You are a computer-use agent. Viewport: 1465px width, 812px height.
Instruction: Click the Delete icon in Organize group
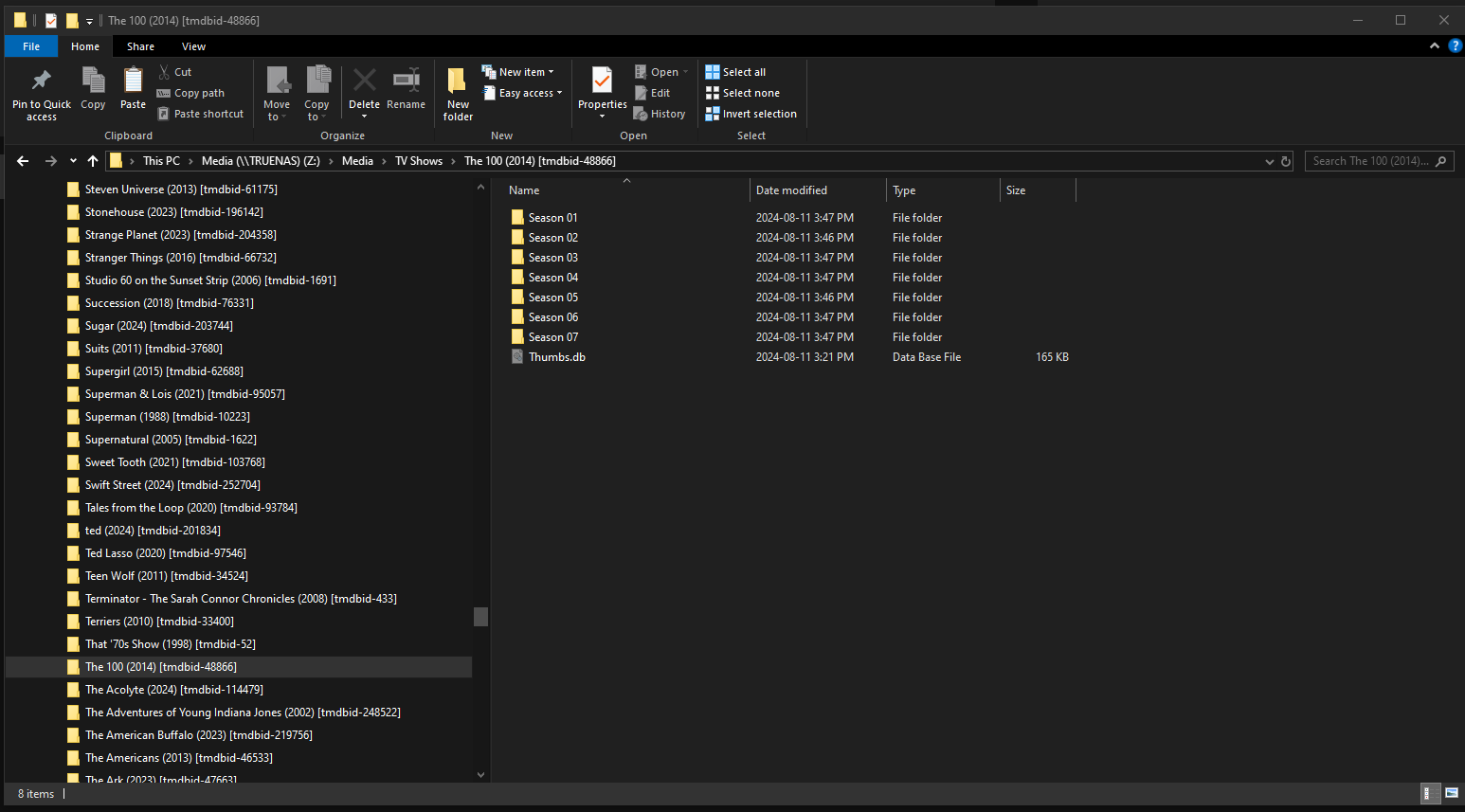coord(364,81)
